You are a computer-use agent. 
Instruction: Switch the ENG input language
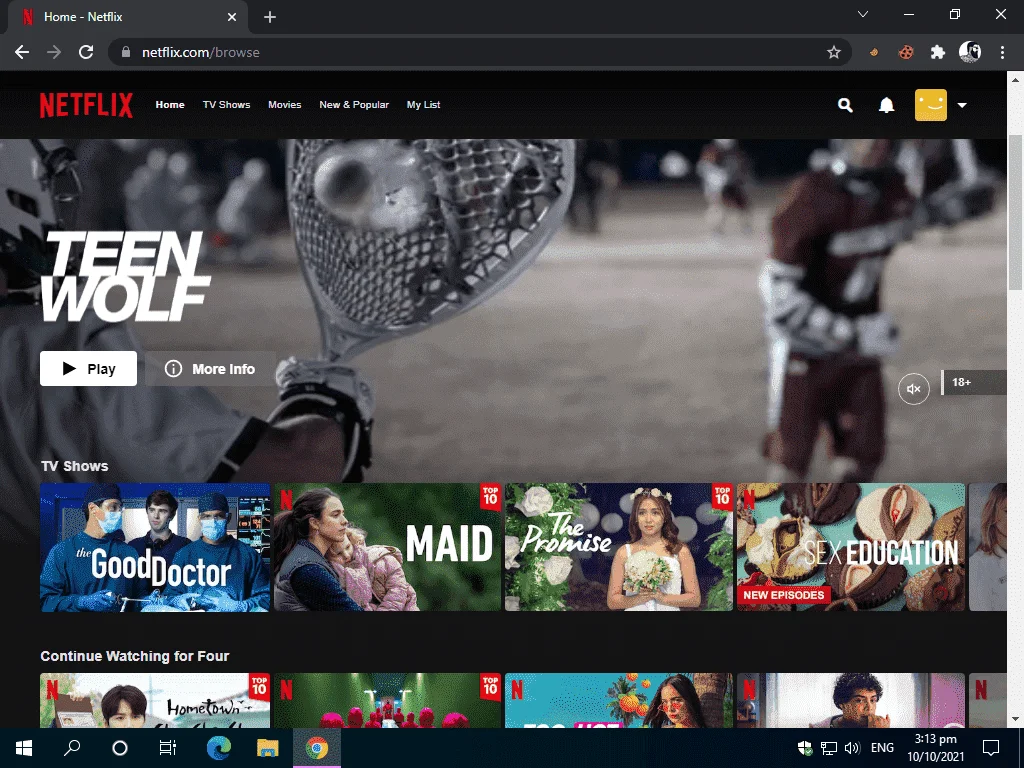coord(882,748)
